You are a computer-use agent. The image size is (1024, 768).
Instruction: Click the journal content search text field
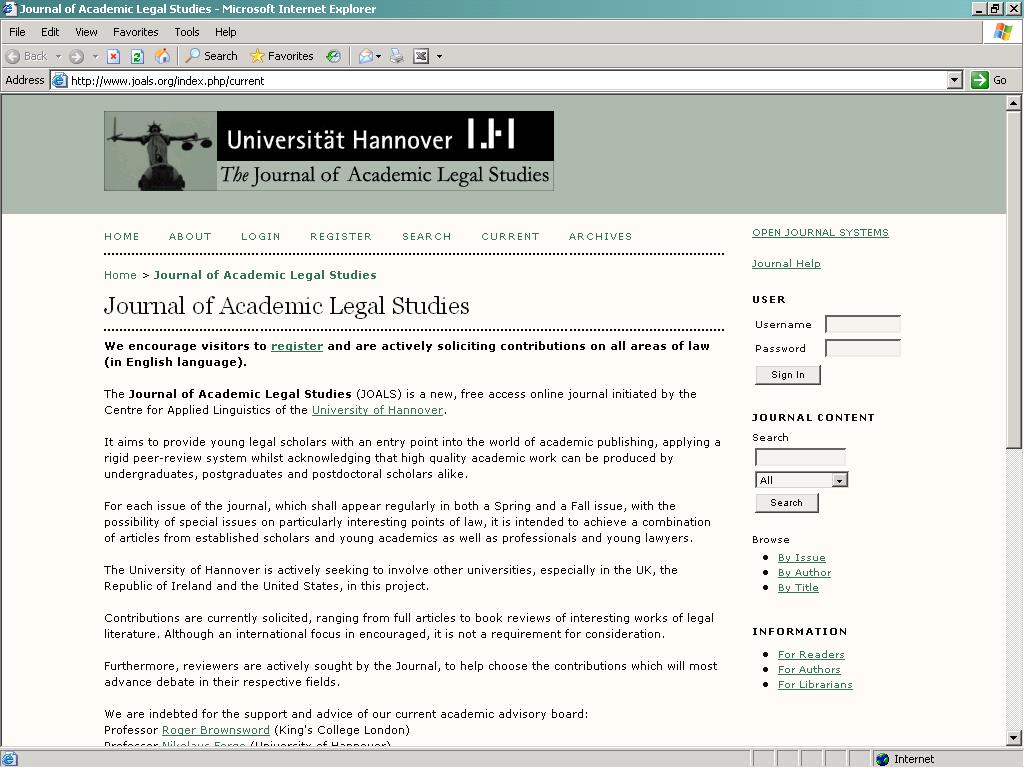pyautogui.click(x=800, y=457)
